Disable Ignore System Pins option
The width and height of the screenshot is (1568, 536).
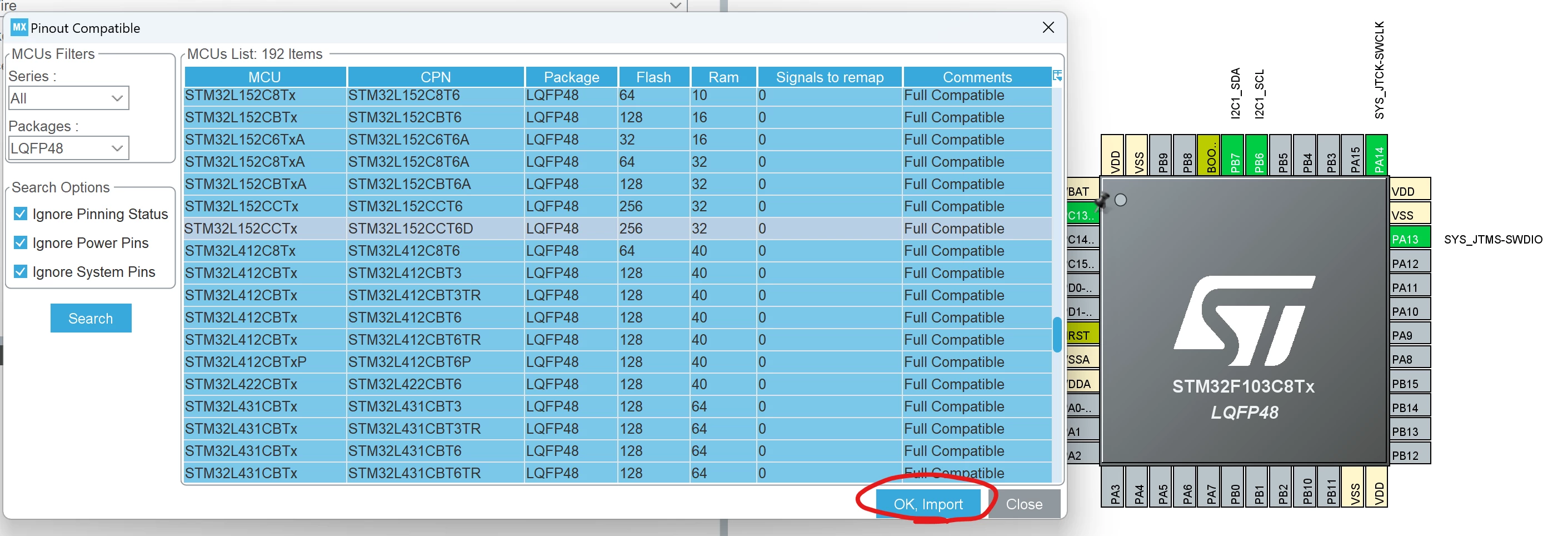(x=21, y=271)
